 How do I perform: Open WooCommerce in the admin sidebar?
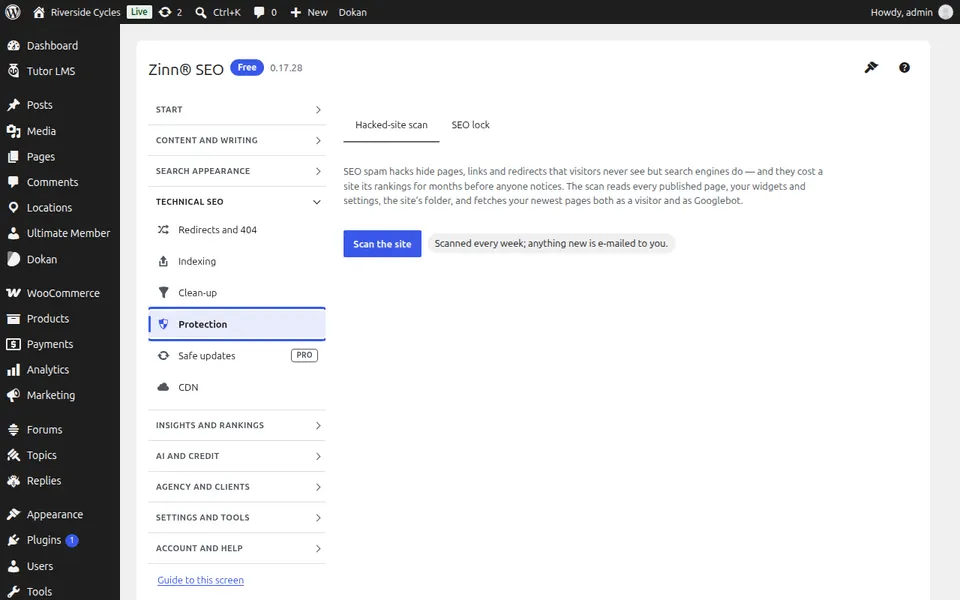tap(60, 293)
